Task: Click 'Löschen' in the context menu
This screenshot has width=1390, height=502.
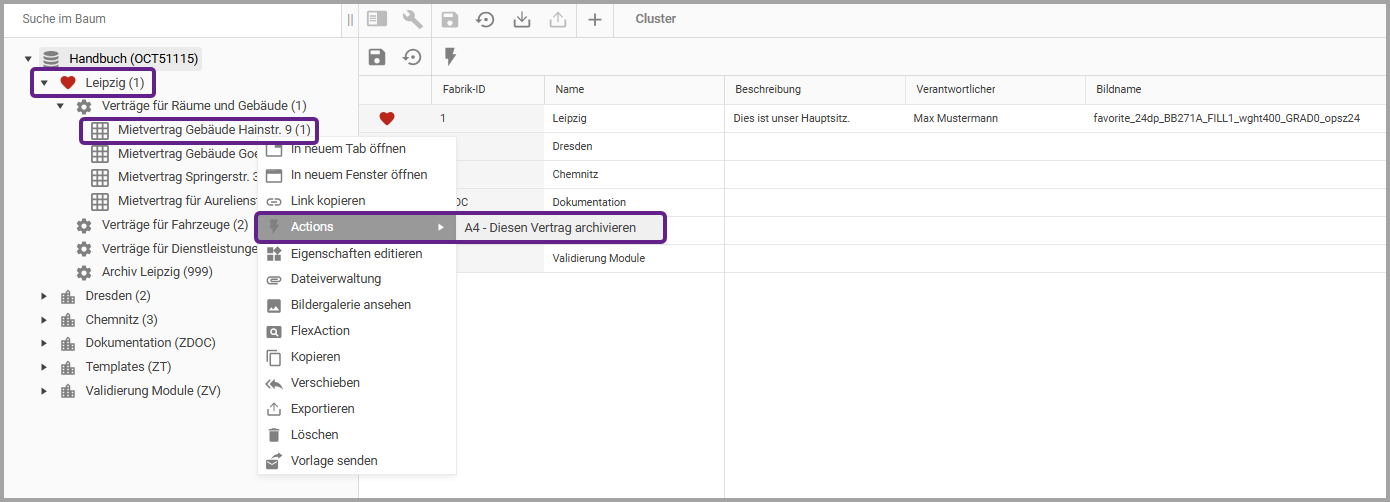Action: click(314, 435)
